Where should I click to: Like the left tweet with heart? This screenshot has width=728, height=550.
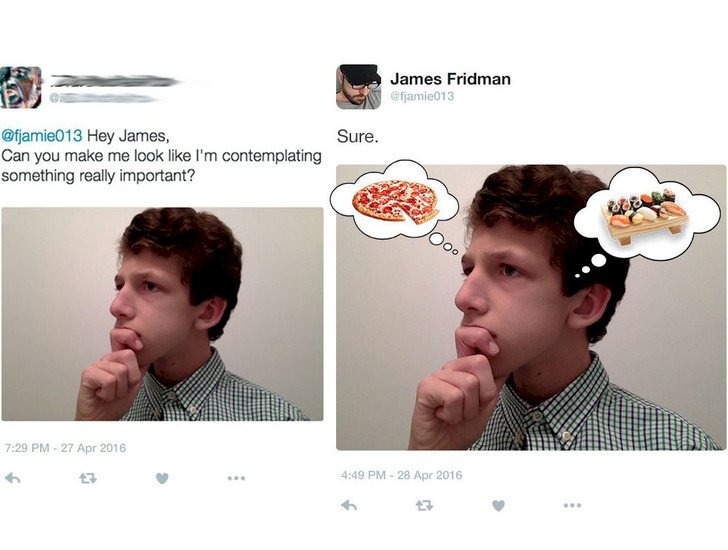pos(162,479)
